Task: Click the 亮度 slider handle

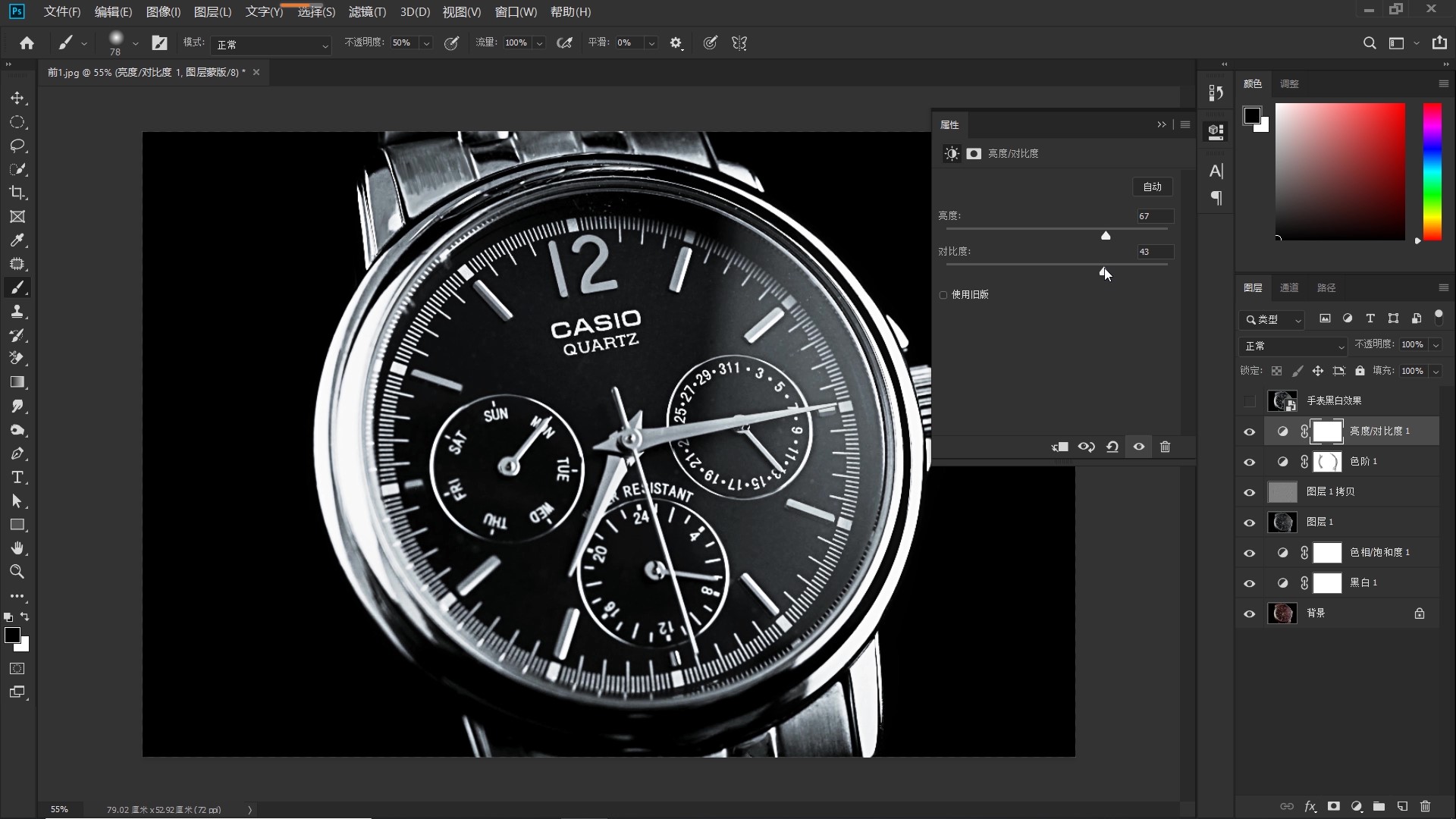Action: pos(1106,236)
